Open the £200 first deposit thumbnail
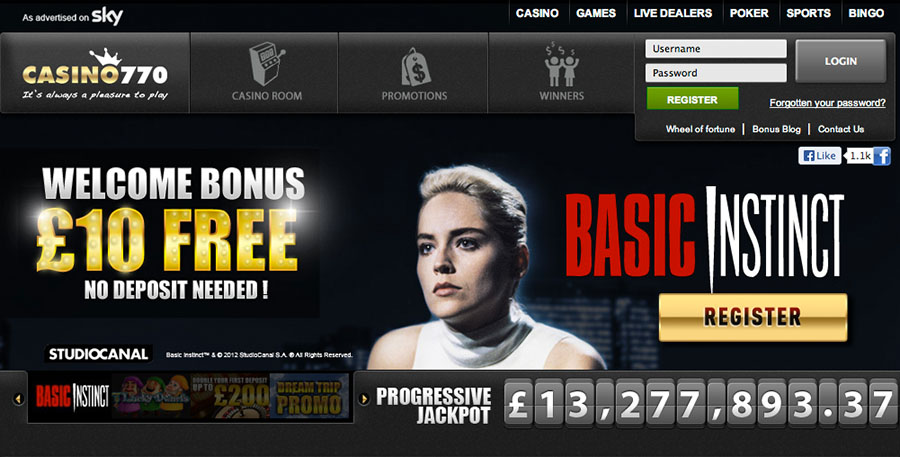This screenshot has width=900, height=457. [230, 396]
